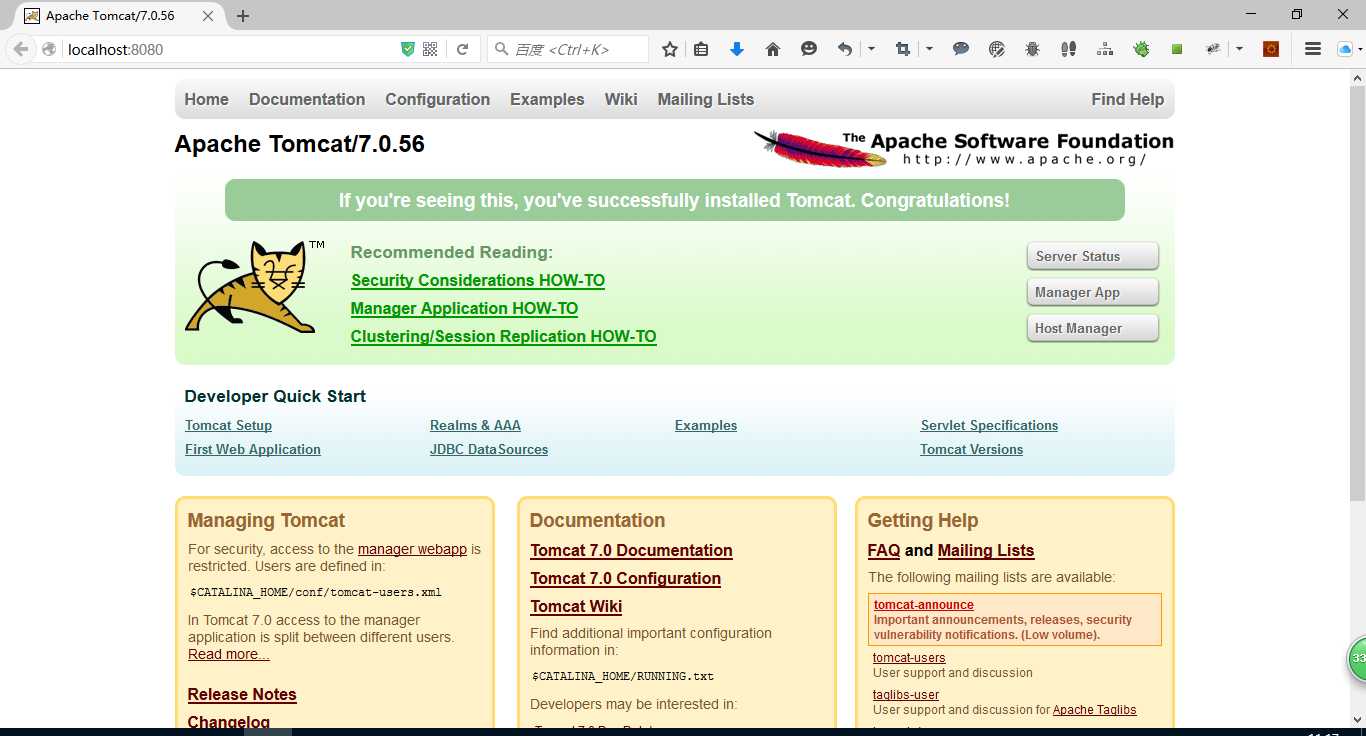Screen dimensions: 1366x736
Task: Open Realms & AAA link
Action: 475,425
